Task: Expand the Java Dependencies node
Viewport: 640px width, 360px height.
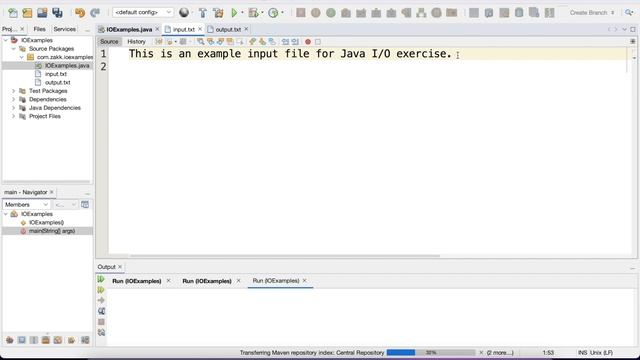Action: (x=13, y=108)
